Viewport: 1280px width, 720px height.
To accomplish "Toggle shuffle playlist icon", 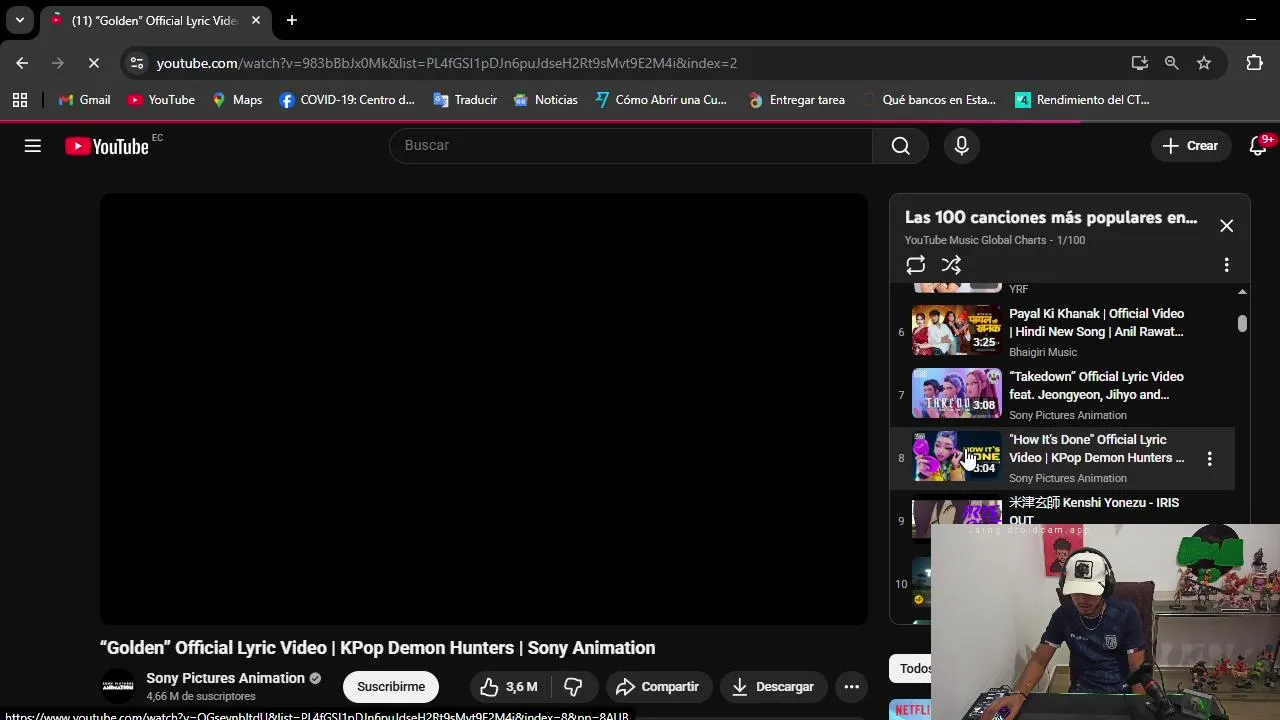I will [951, 265].
